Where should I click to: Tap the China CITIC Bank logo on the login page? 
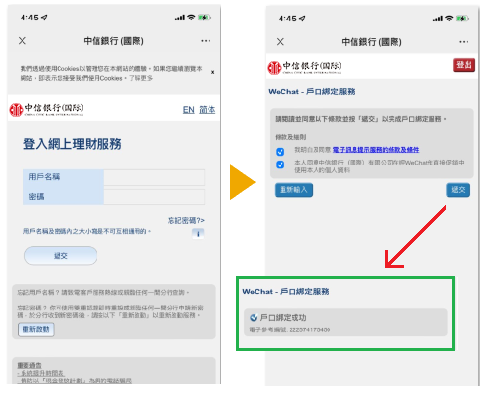tap(46, 109)
